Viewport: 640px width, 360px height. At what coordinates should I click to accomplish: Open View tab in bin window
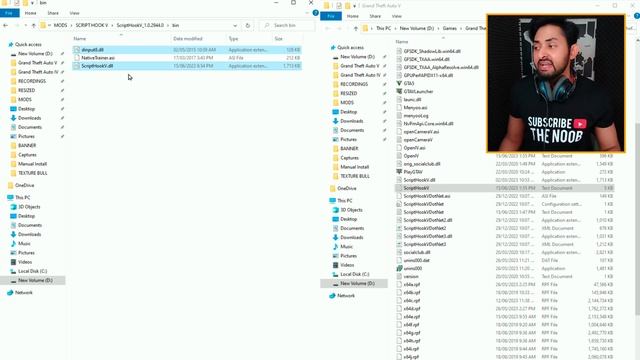click(74, 13)
